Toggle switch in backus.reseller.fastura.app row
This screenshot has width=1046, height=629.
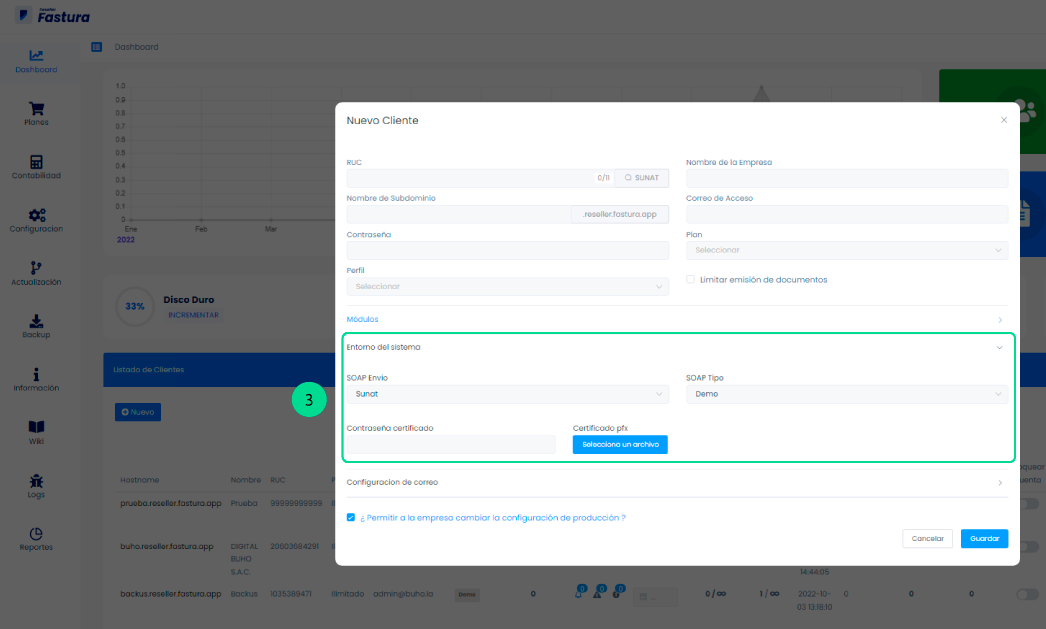point(1026,594)
